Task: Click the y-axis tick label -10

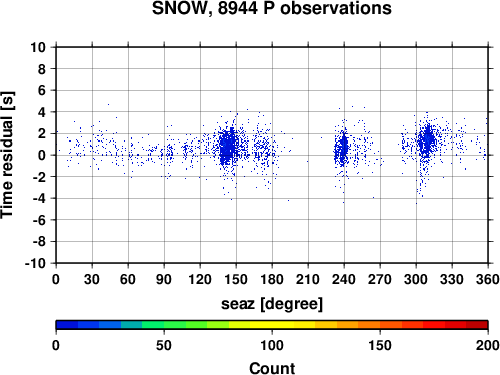Action: click(x=35, y=263)
